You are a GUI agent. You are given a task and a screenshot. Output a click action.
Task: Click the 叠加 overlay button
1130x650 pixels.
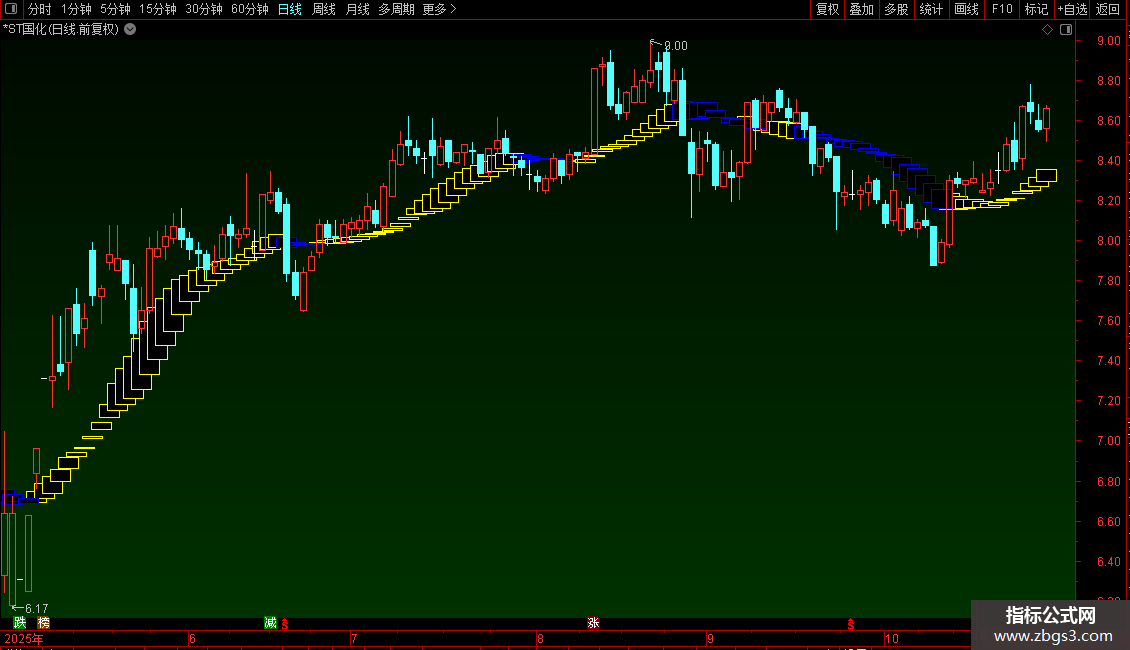(862, 9)
